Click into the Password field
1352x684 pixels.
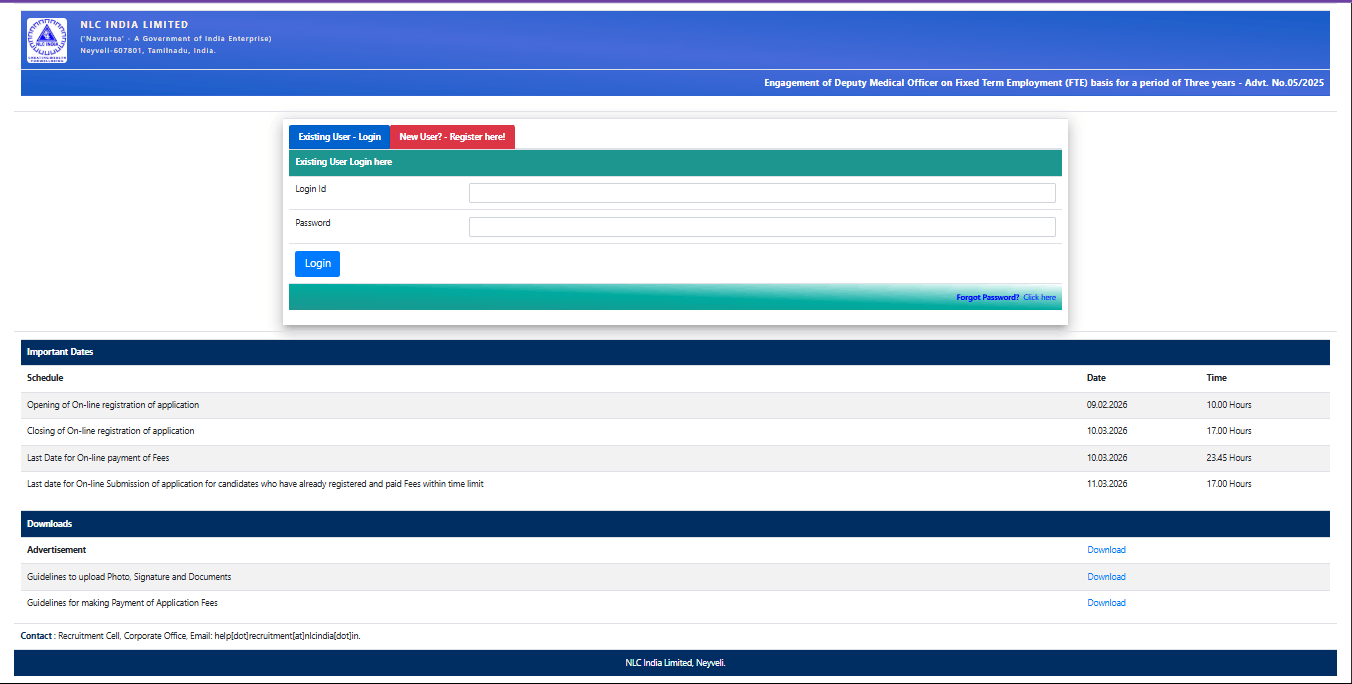[x=762, y=227]
